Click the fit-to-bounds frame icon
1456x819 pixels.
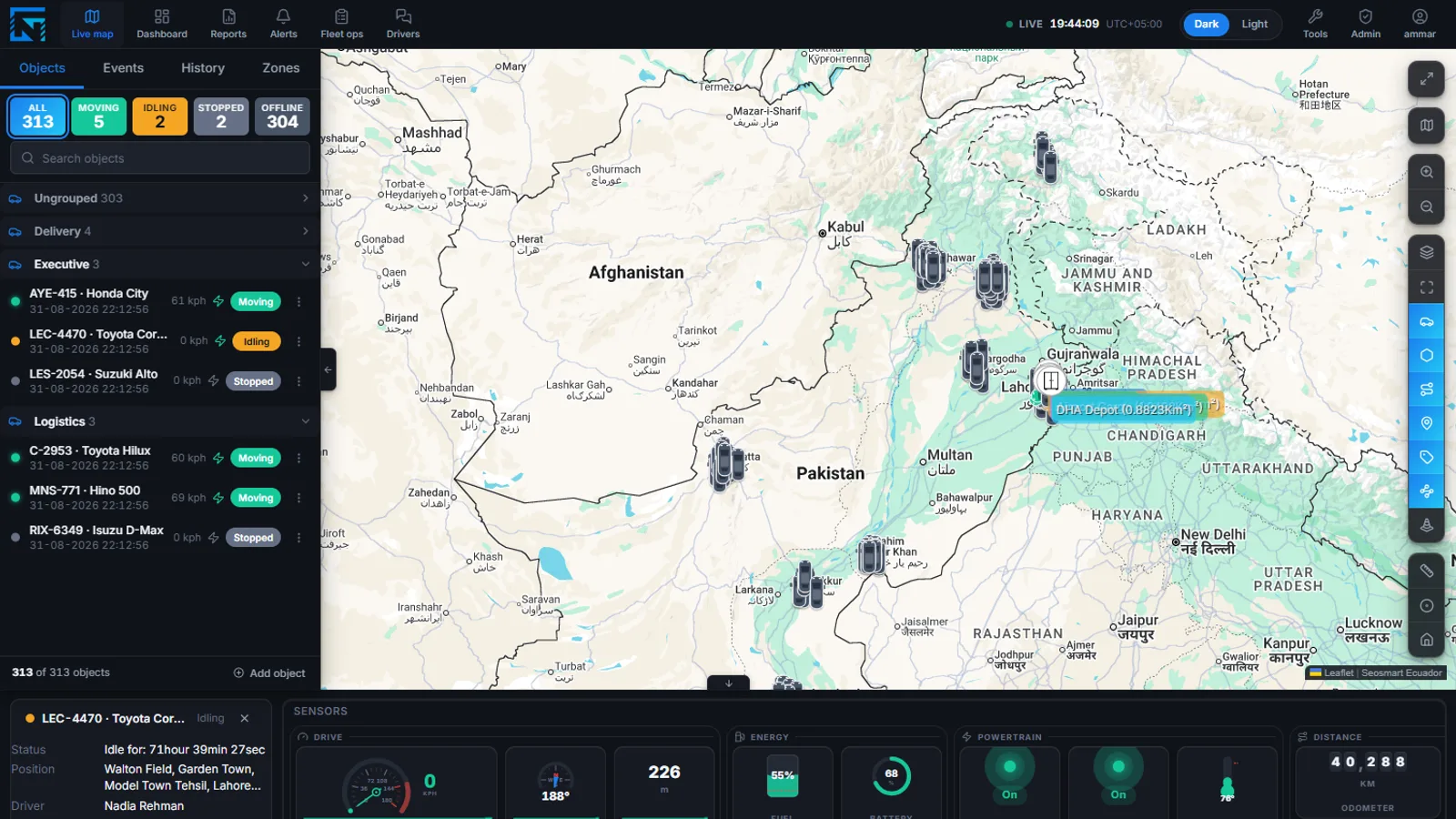1426,288
